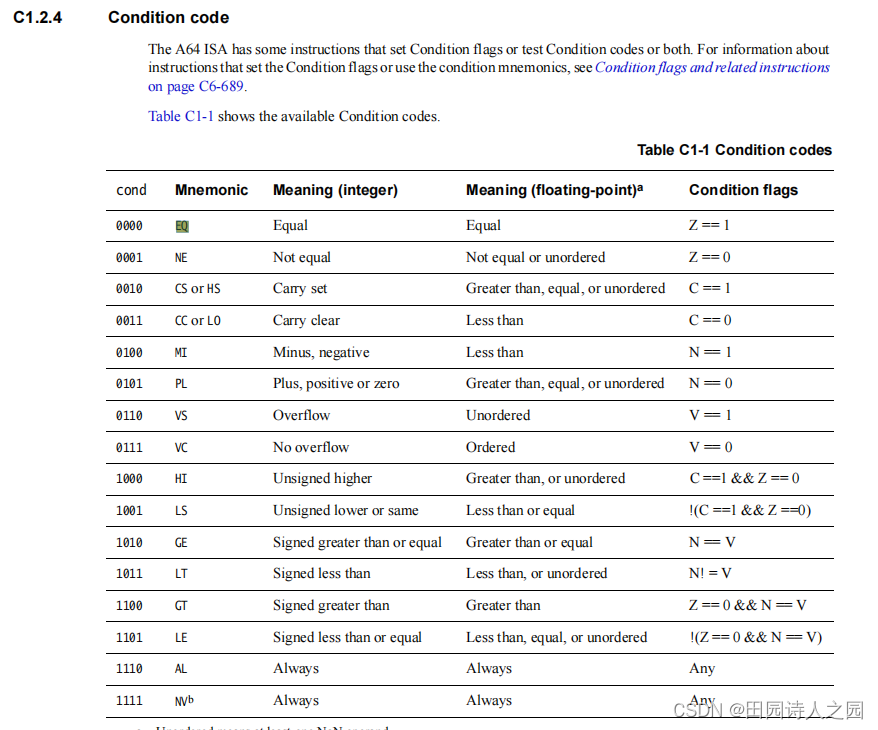
Task: Click the 'V == 1' flags cell
Action: click(711, 415)
